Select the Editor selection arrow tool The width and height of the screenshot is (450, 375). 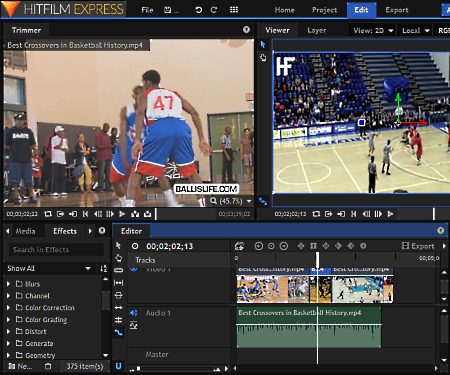pyautogui.click(x=118, y=246)
